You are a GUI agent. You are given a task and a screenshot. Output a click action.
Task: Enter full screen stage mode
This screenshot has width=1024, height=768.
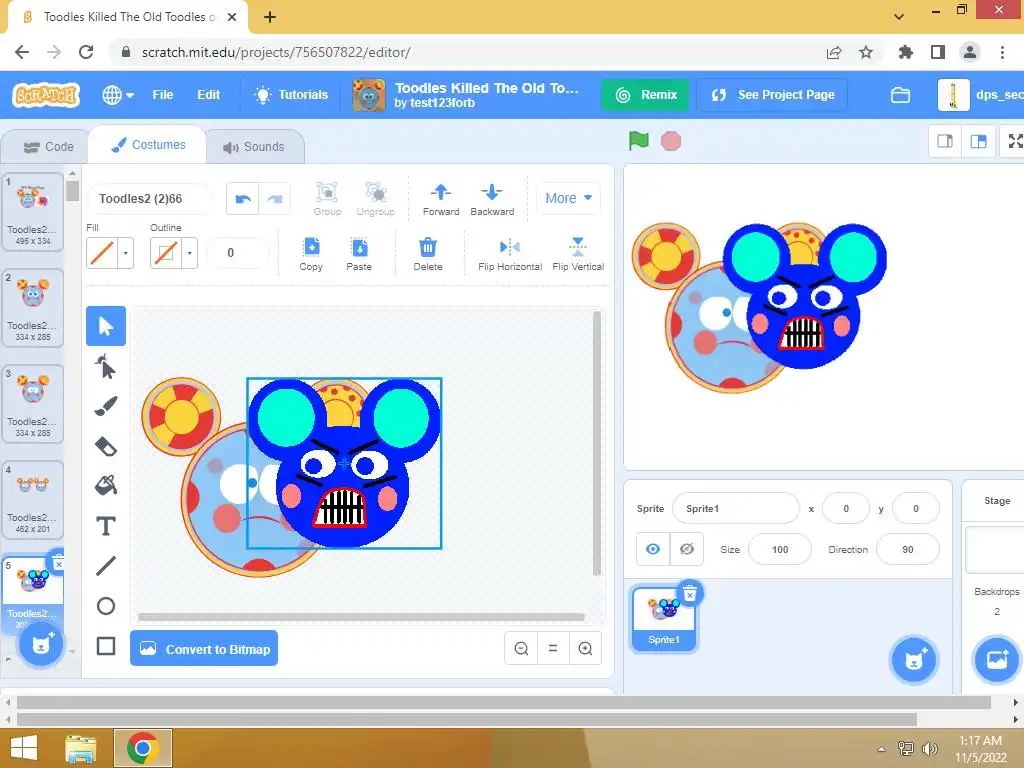pos(1014,141)
